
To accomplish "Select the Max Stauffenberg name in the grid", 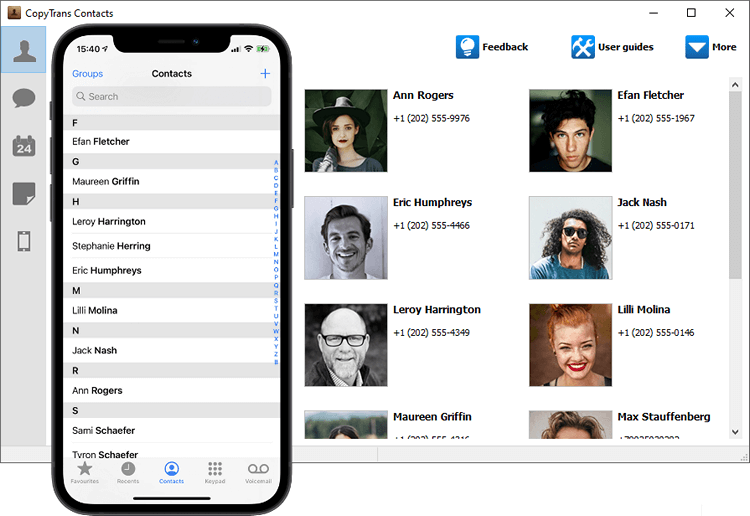I will (663, 417).
